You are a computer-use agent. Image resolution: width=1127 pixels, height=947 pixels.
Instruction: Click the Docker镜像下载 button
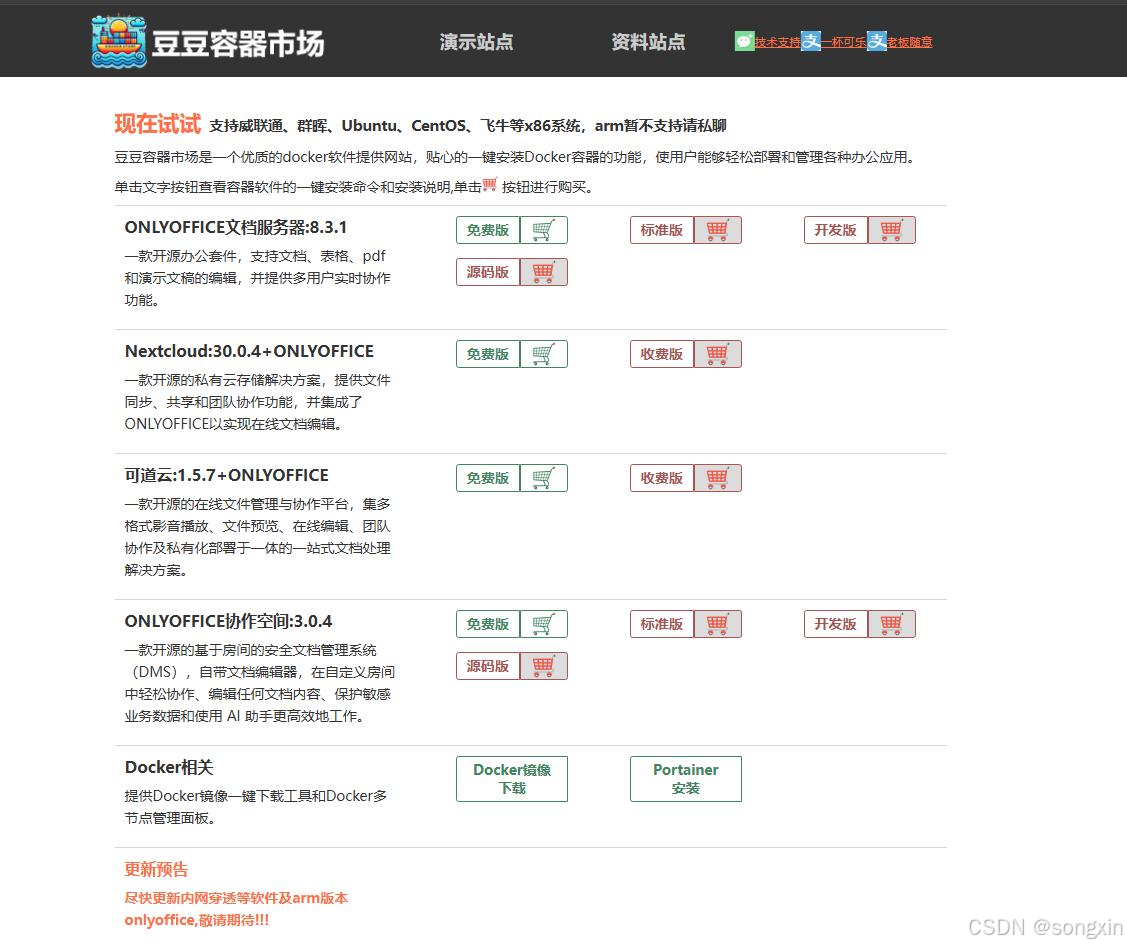(512, 779)
